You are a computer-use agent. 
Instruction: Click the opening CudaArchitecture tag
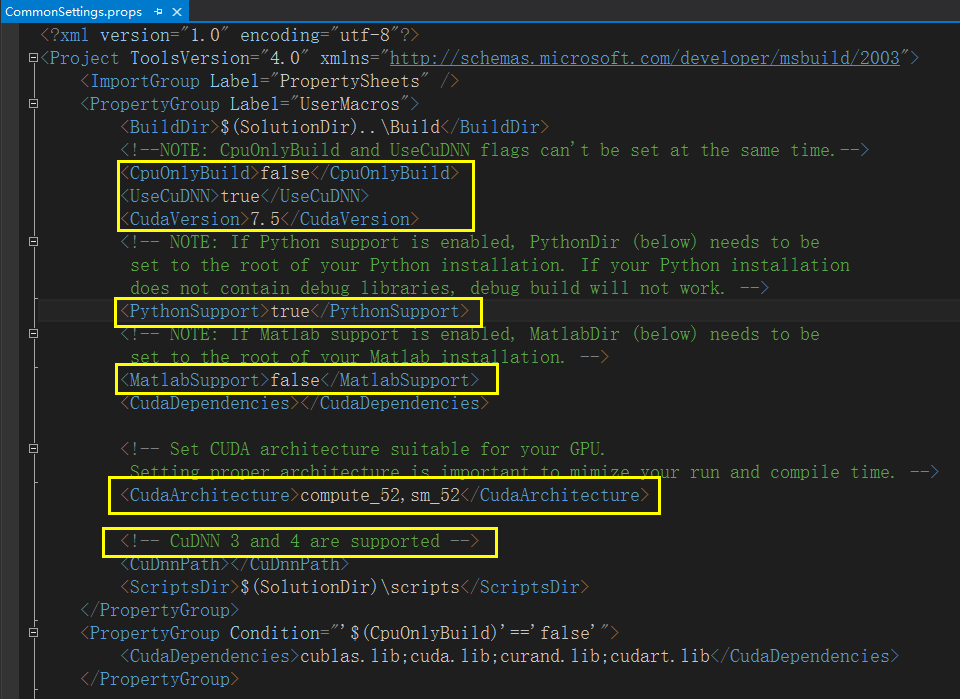point(209,495)
